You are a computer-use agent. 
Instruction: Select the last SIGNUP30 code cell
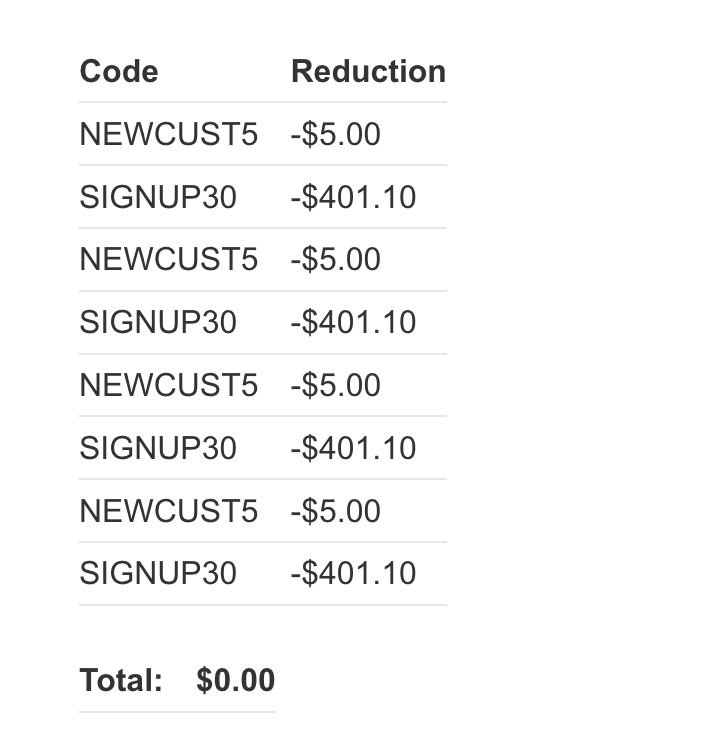(158, 573)
